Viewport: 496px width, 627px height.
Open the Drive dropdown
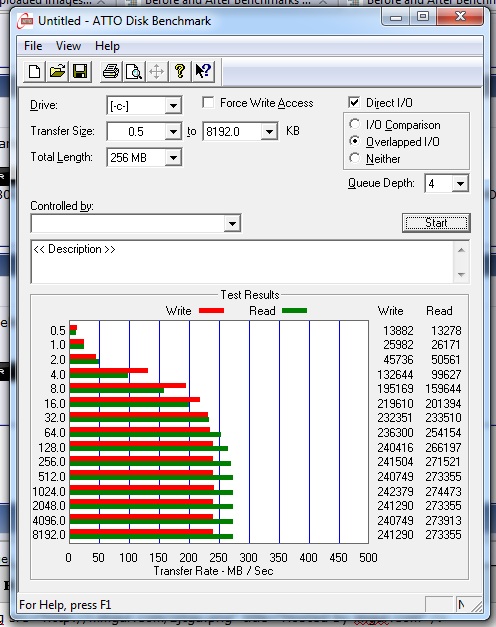click(173, 106)
